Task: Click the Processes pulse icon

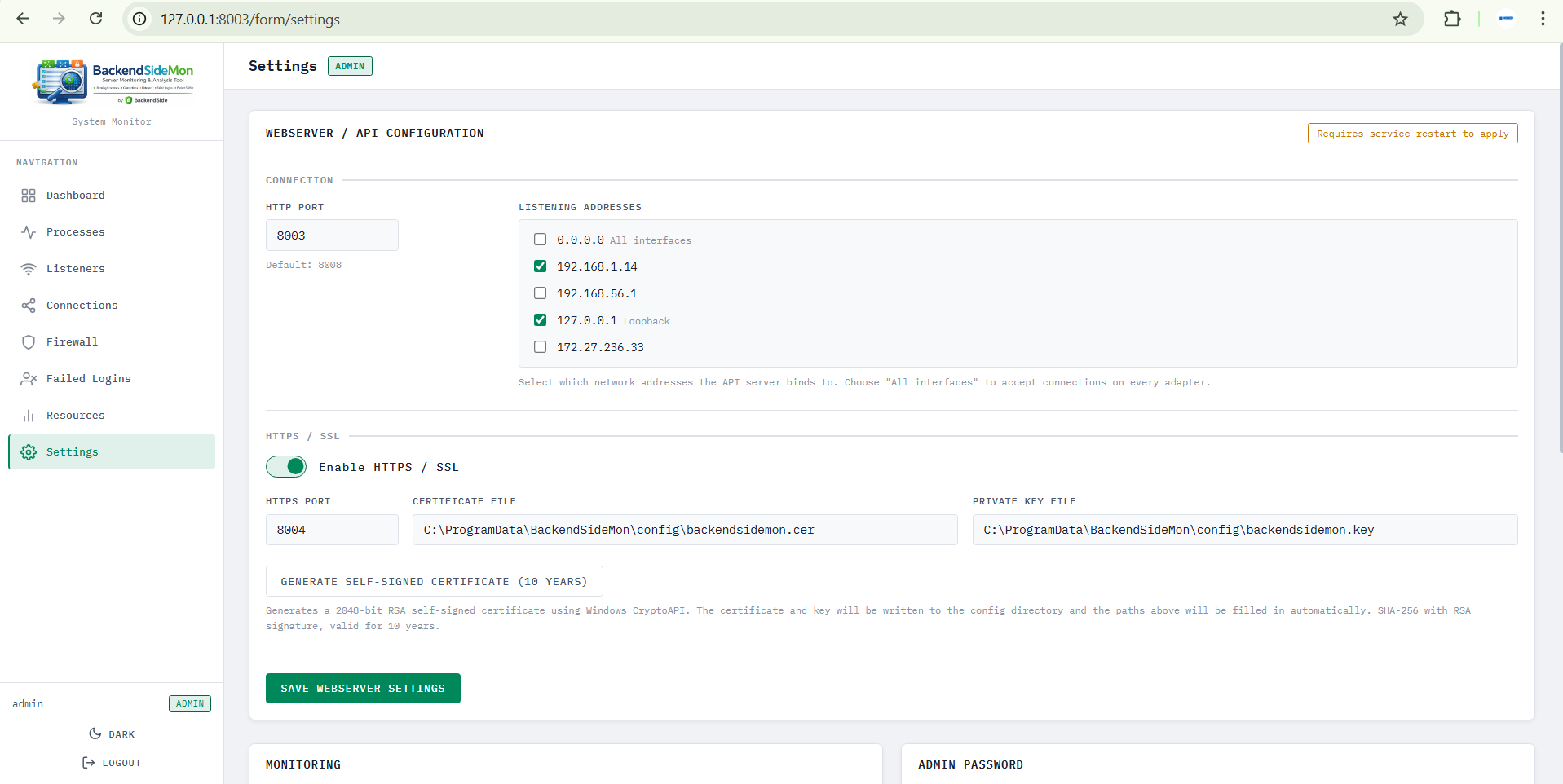Action: click(29, 232)
